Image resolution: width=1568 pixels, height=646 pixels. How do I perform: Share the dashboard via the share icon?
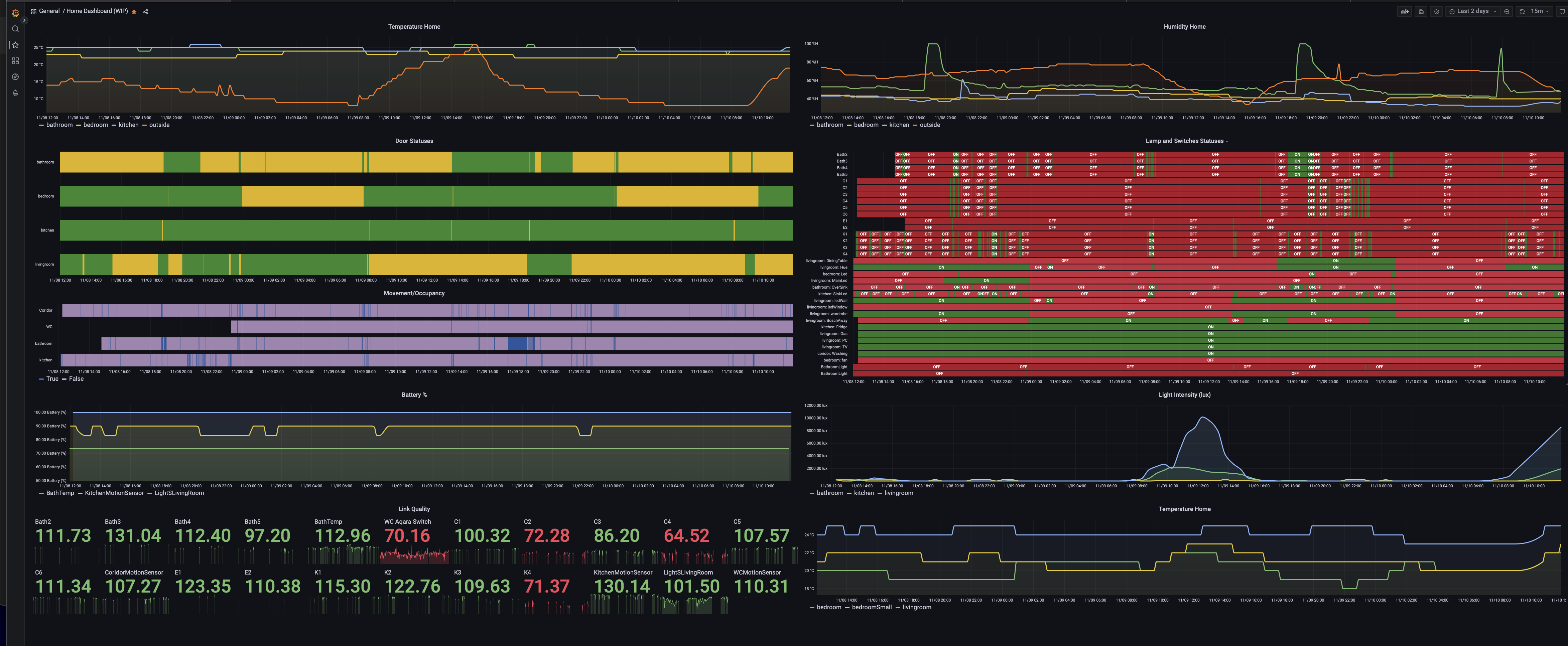coord(145,12)
